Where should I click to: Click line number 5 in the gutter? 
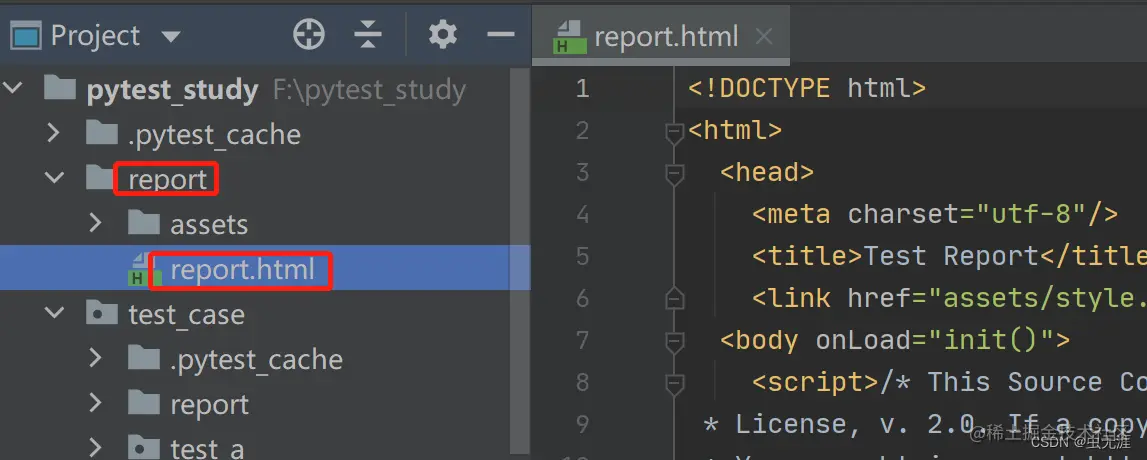point(582,256)
